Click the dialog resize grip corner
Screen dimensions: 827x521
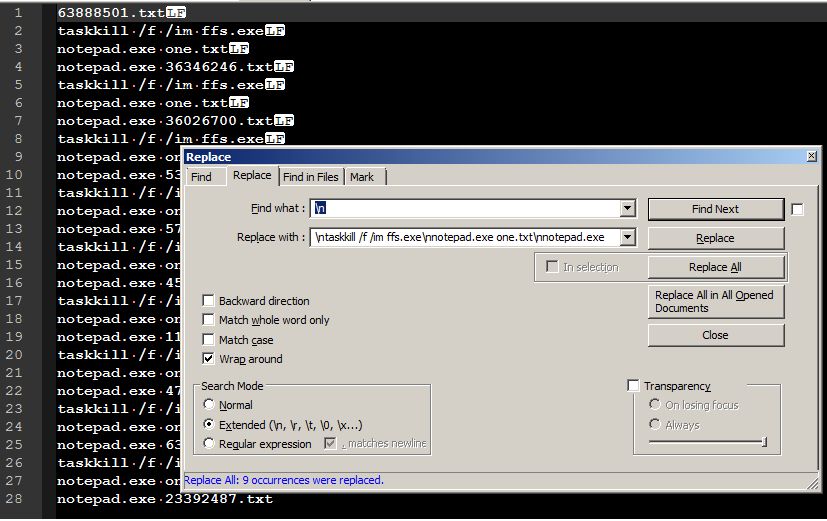813,484
